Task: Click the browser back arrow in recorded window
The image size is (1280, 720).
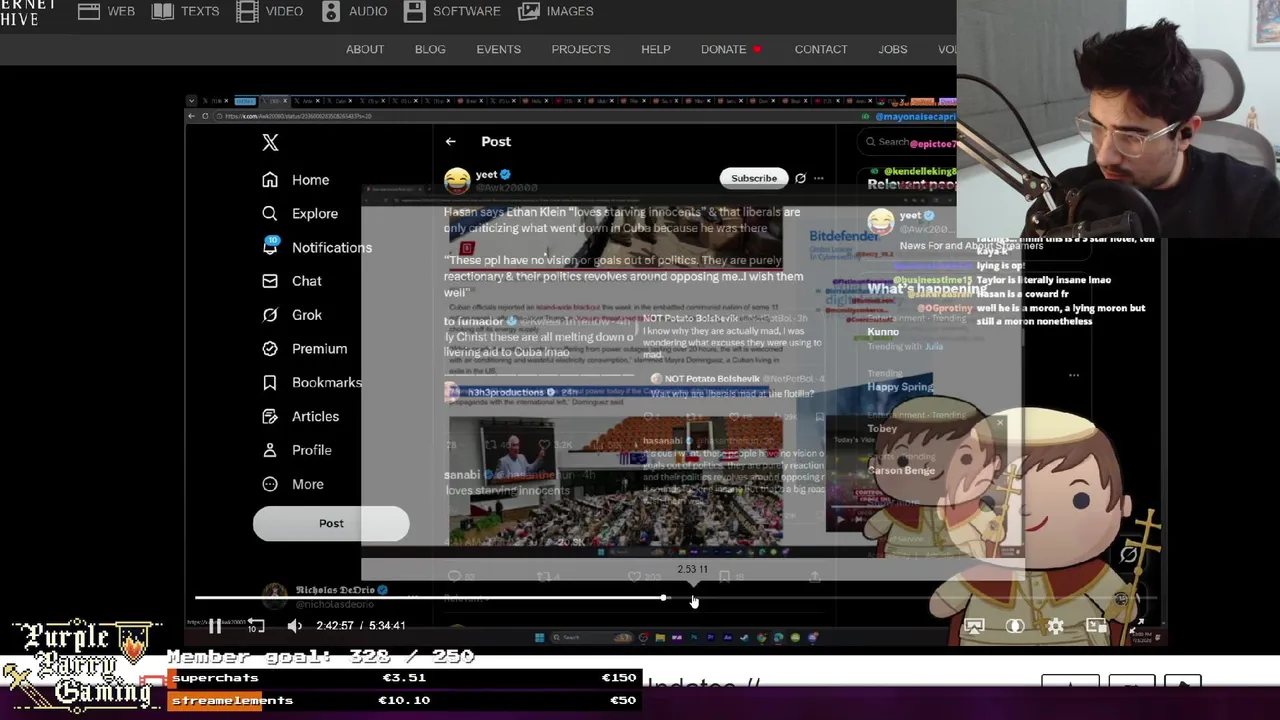Action: 191,116
